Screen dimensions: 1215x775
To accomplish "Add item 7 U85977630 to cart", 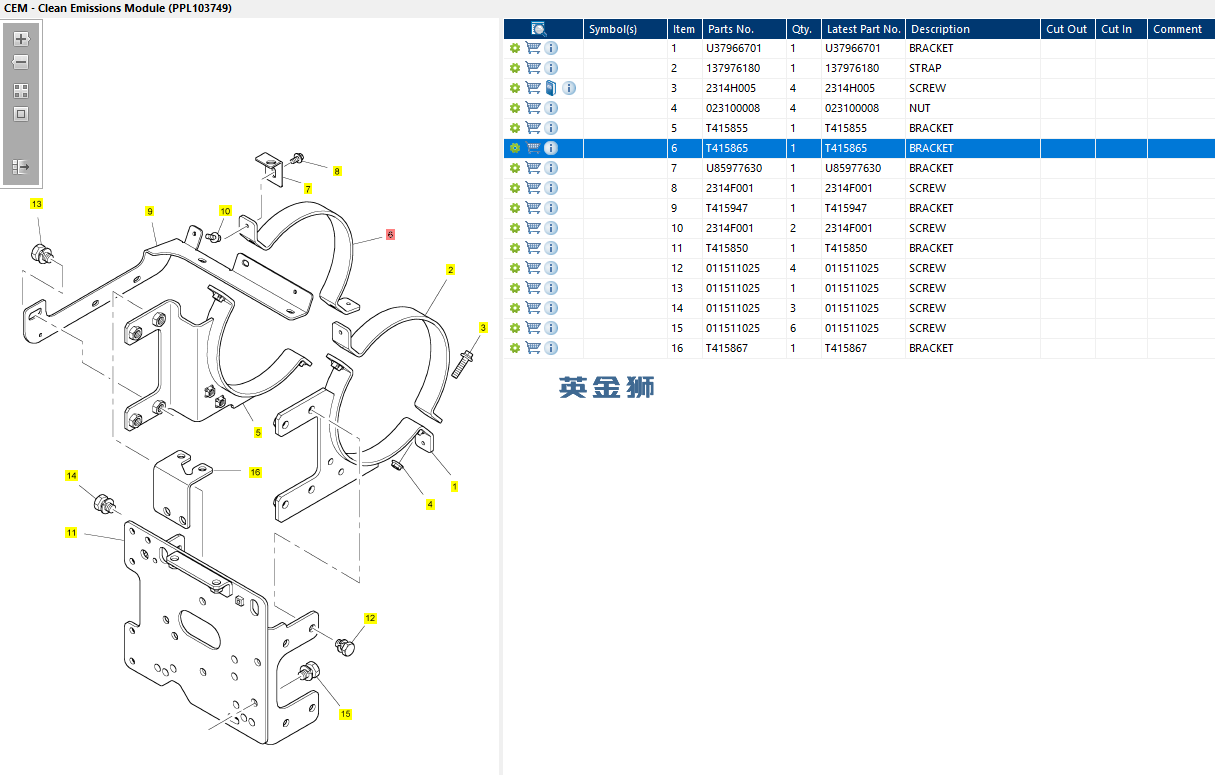I will click(533, 168).
